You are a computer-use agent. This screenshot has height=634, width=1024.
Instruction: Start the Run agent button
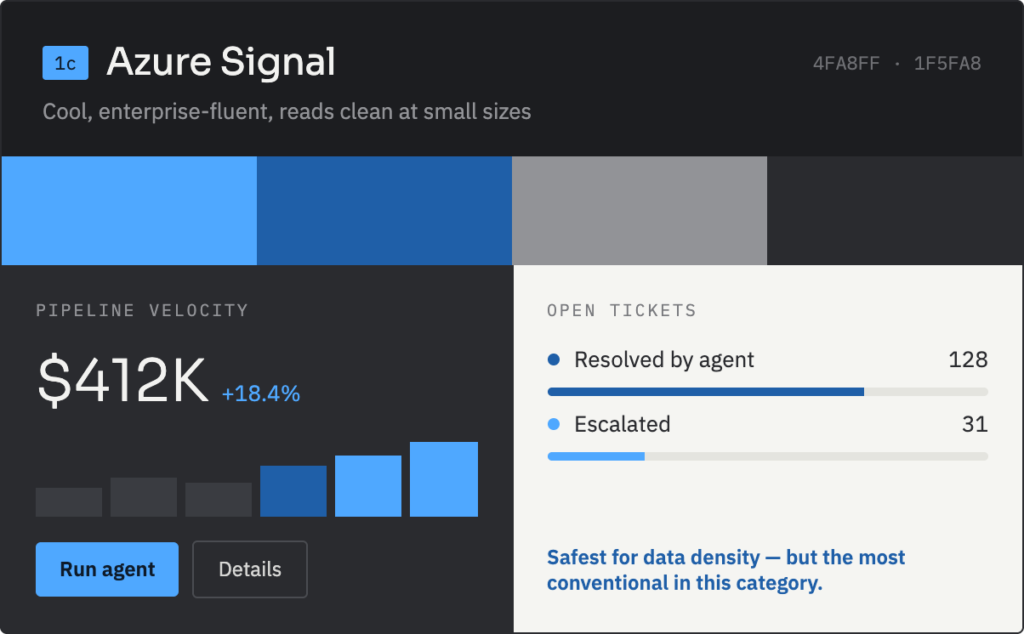[107, 569]
